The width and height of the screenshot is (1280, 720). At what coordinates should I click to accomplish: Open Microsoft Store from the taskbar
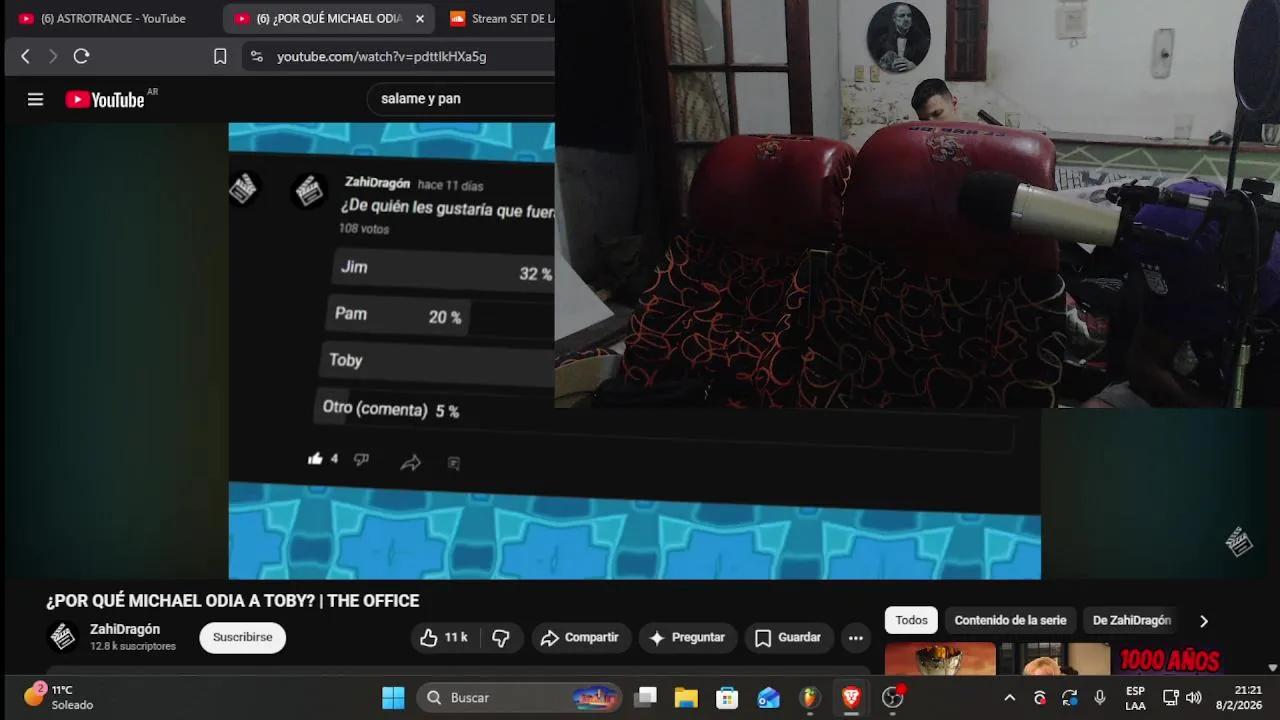pyautogui.click(x=727, y=697)
